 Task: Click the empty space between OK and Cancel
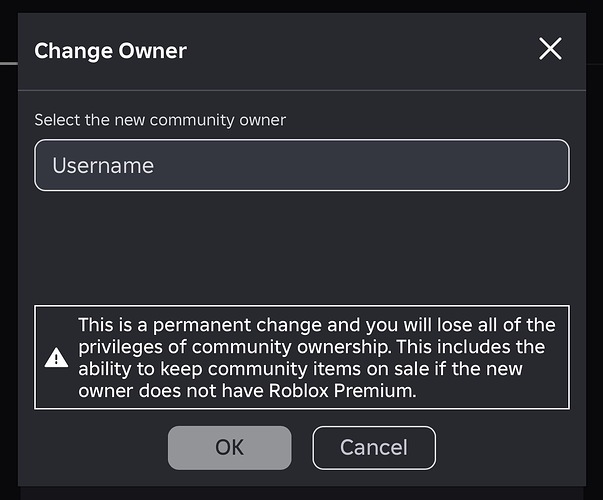tap(302, 447)
